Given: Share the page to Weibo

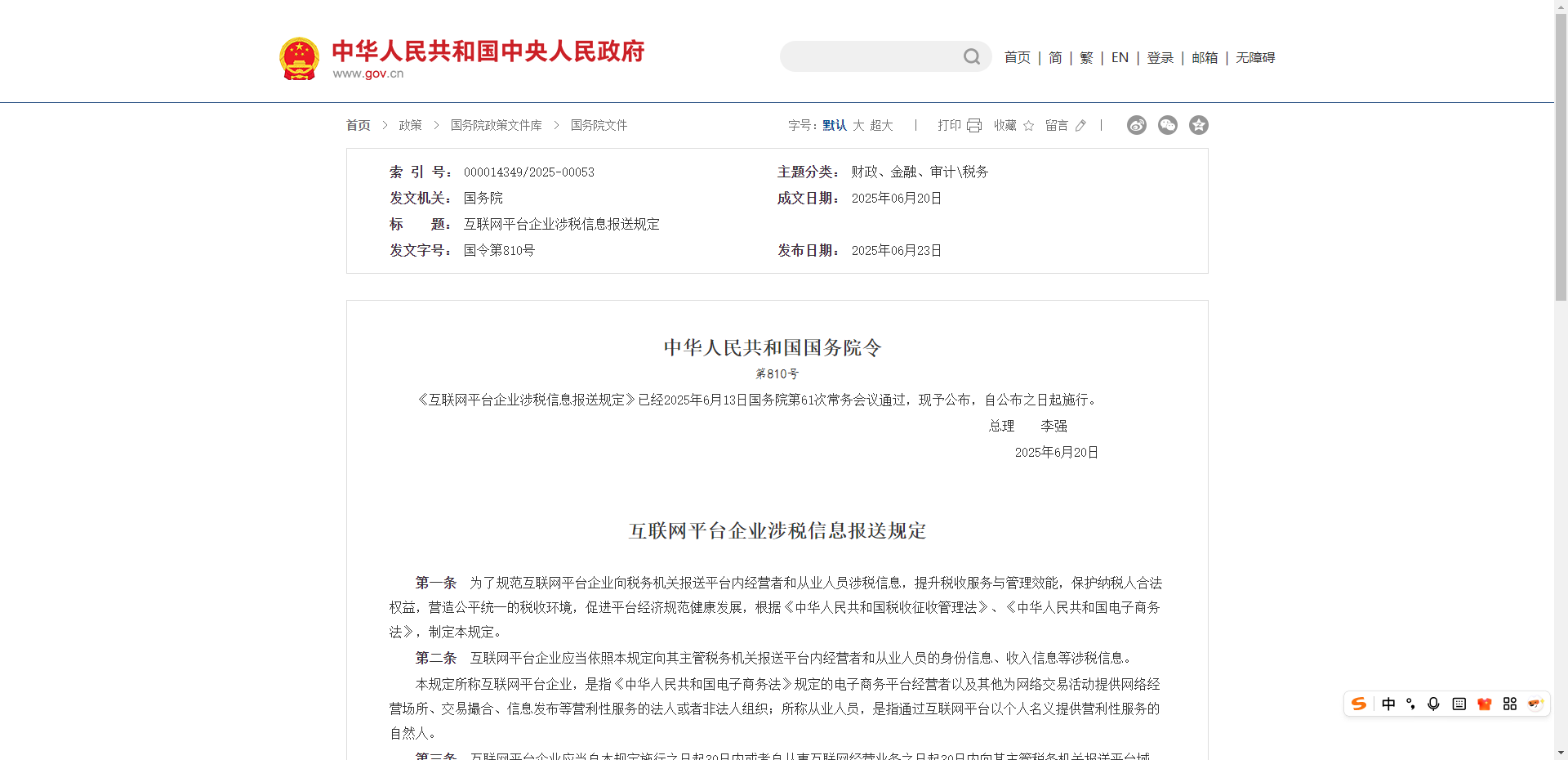Looking at the screenshot, I should coord(1136,125).
